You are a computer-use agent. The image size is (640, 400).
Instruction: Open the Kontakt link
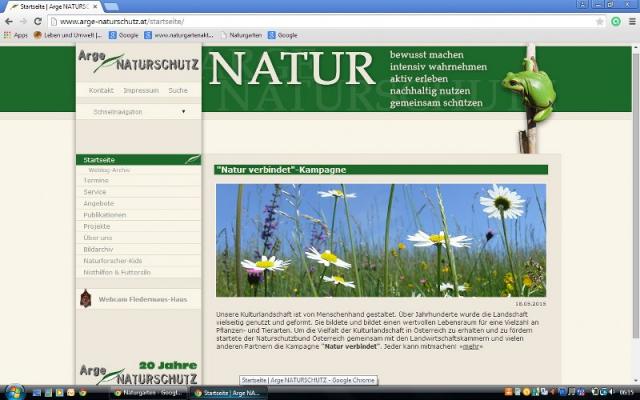pyautogui.click(x=101, y=91)
